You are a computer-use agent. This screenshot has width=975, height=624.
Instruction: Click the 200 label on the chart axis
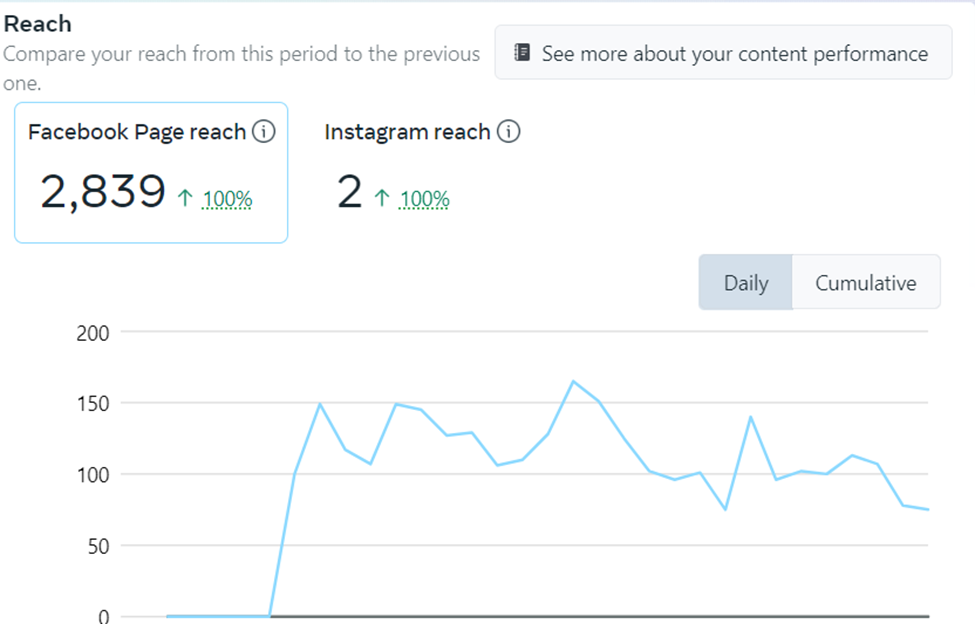(x=93, y=332)
